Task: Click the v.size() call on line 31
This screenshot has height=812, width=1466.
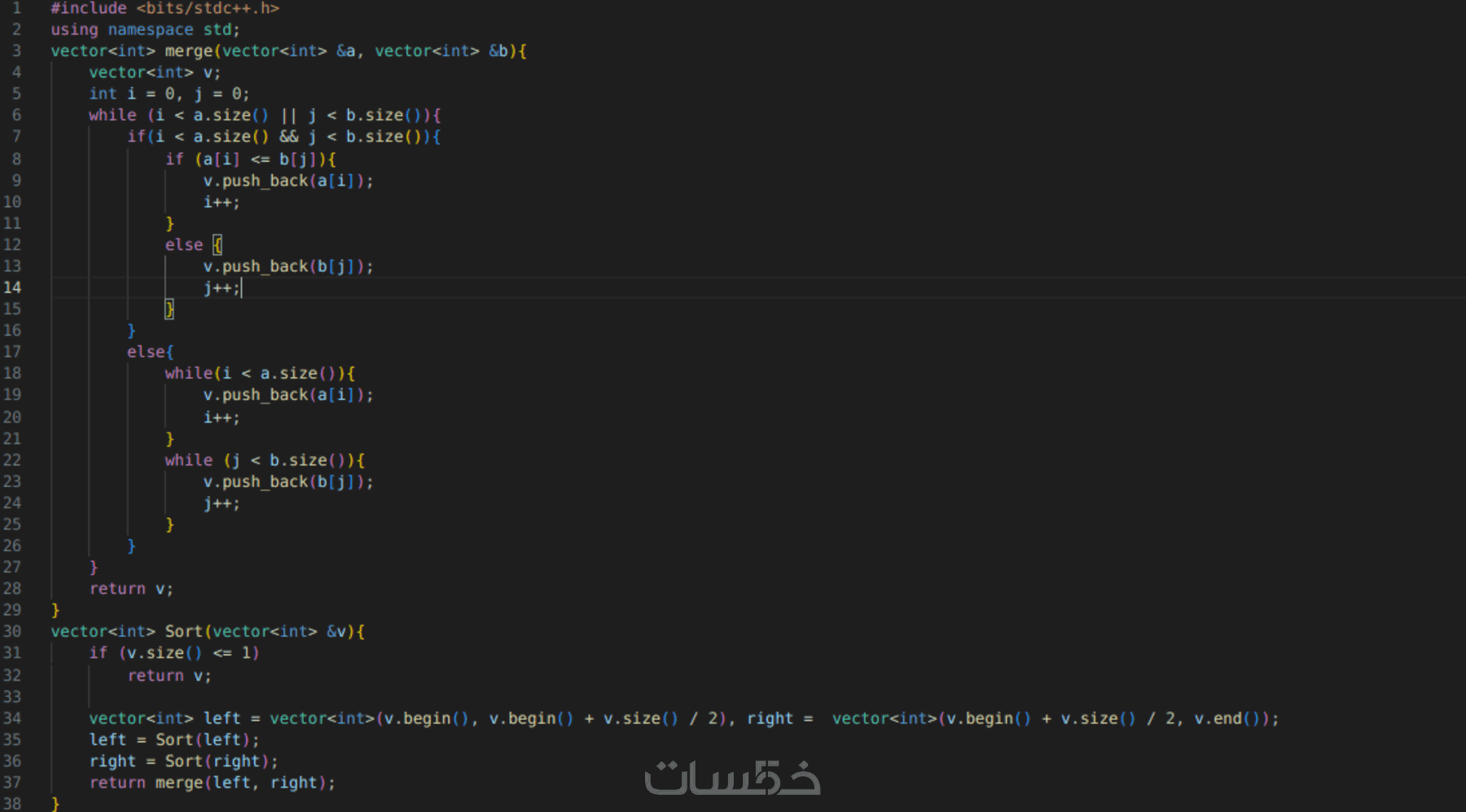Action: 163,652
